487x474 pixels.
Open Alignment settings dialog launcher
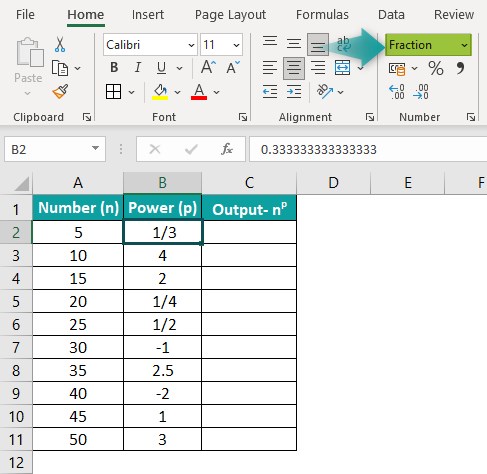[x=370, y=117]
